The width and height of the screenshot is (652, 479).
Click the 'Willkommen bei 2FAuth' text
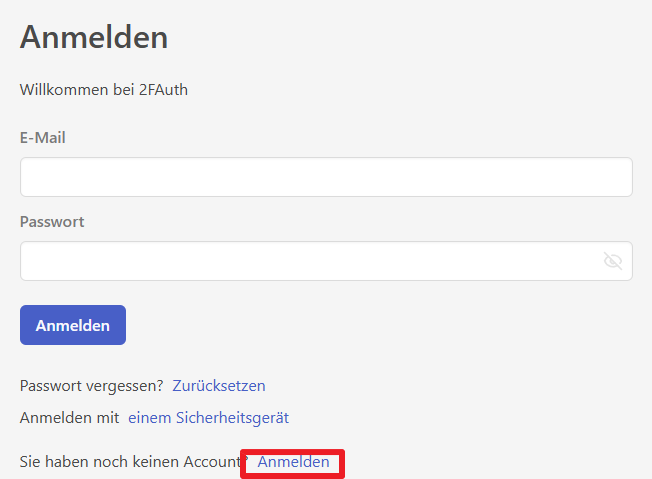click(104, 90)
